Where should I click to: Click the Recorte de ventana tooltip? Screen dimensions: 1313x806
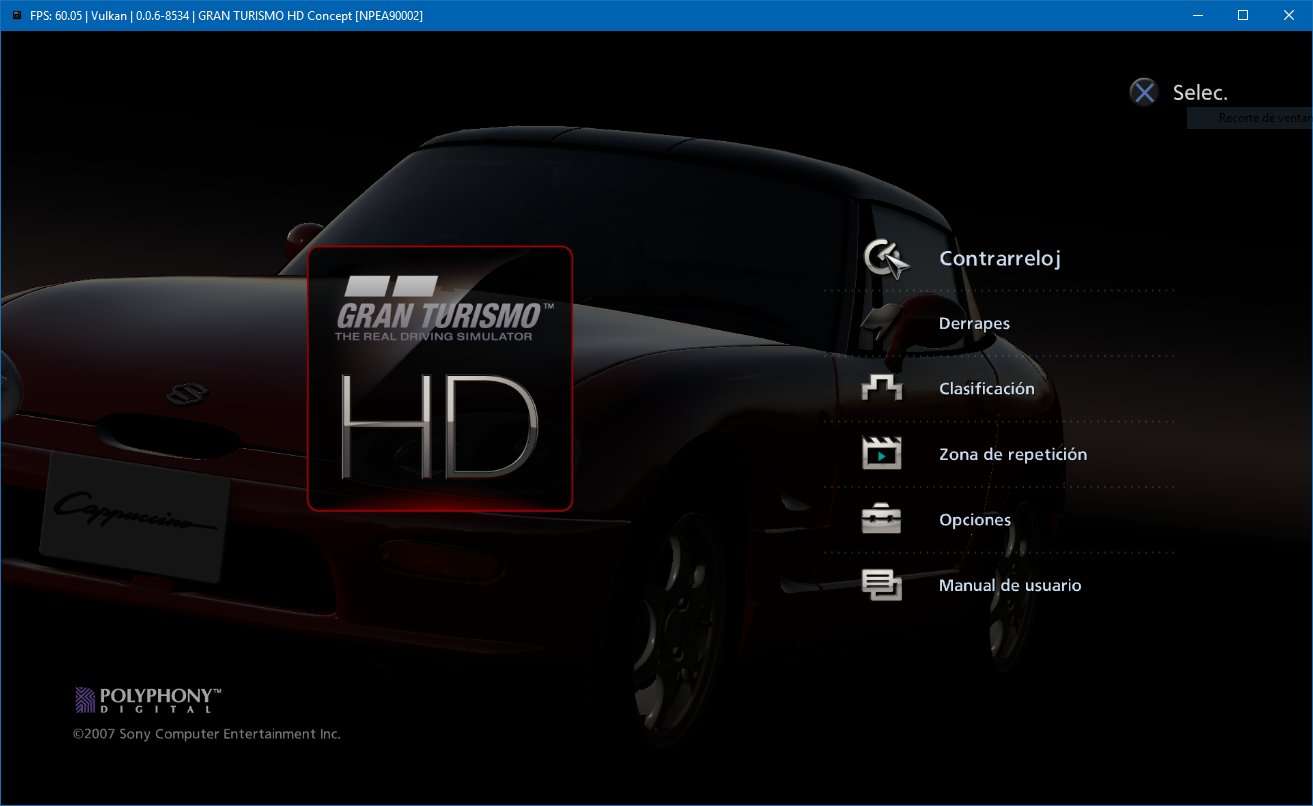(x=1258, y=117)
